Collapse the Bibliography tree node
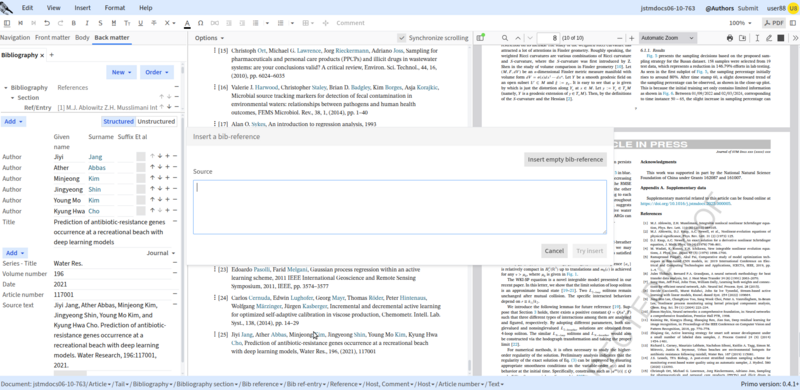 pos(6,88)
